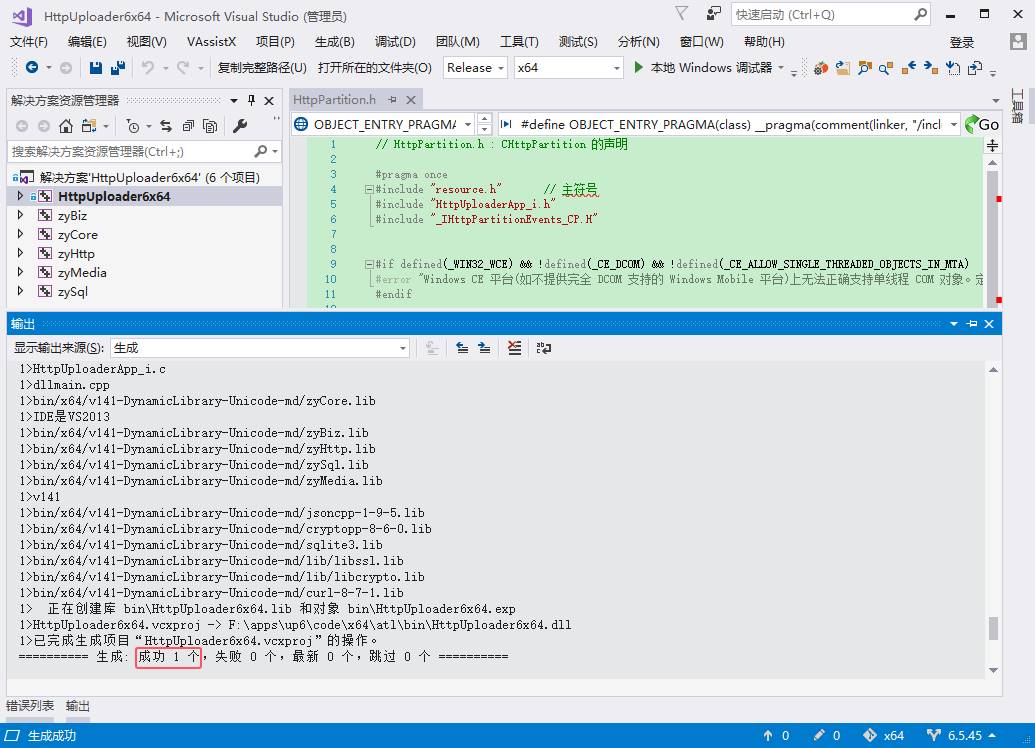The image size is (1035, 748).
Task: Click 登录 to sign in
Action: click(x=961, y=42)
